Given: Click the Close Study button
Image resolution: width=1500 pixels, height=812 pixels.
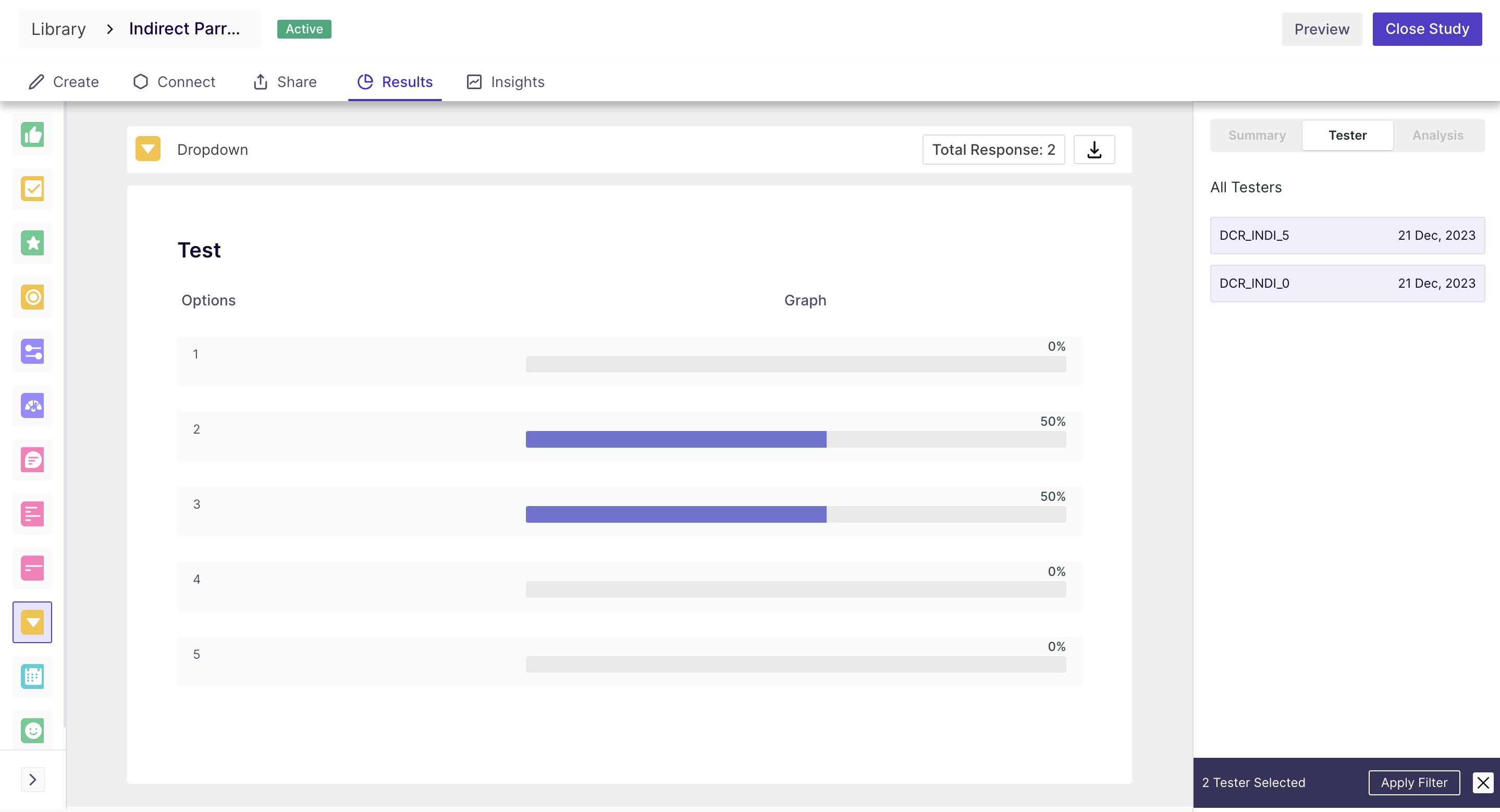Looking at the screenshot, I should click(1427, 29).
